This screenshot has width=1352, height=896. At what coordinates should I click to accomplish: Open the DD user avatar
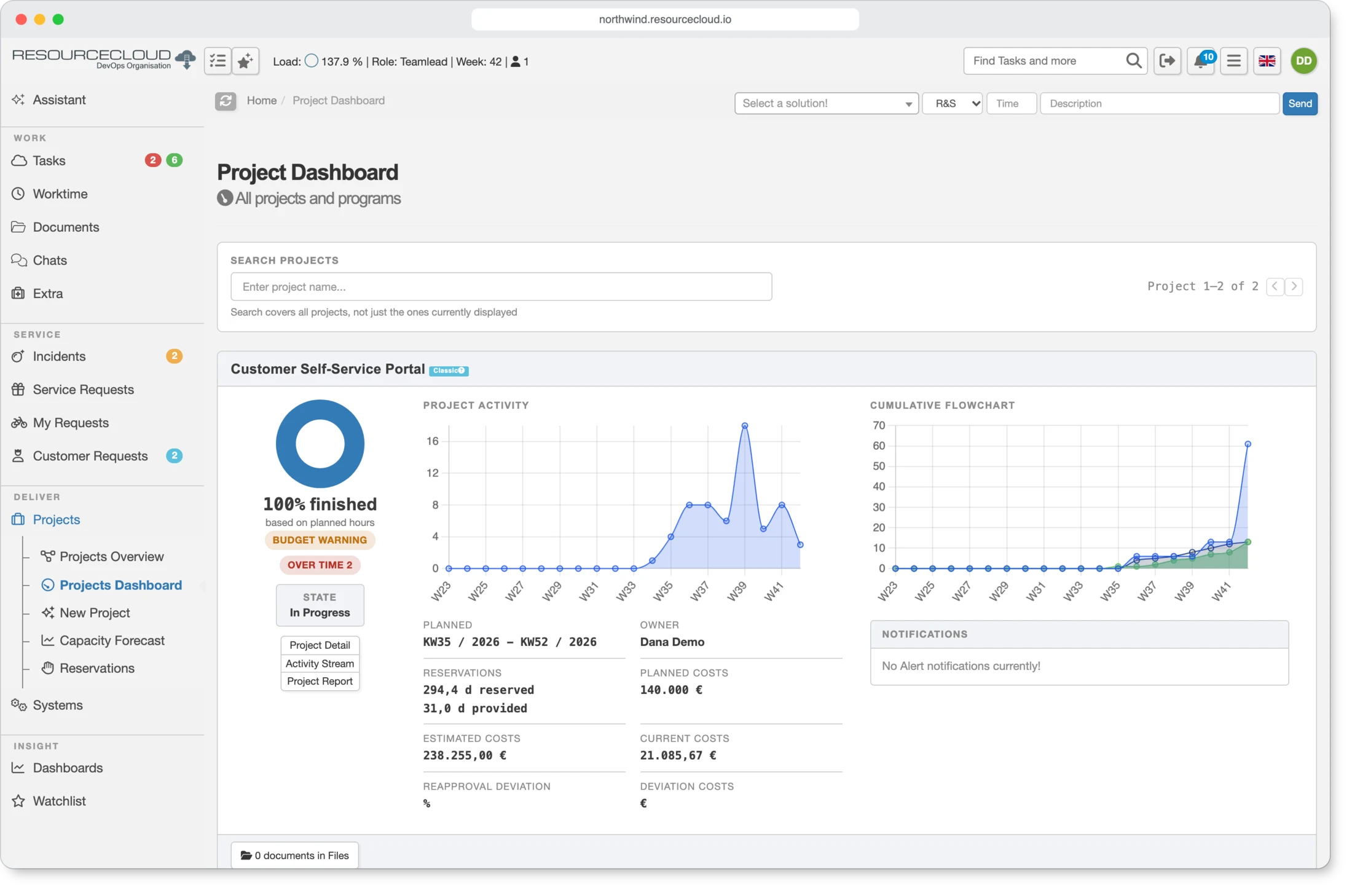1303,61
